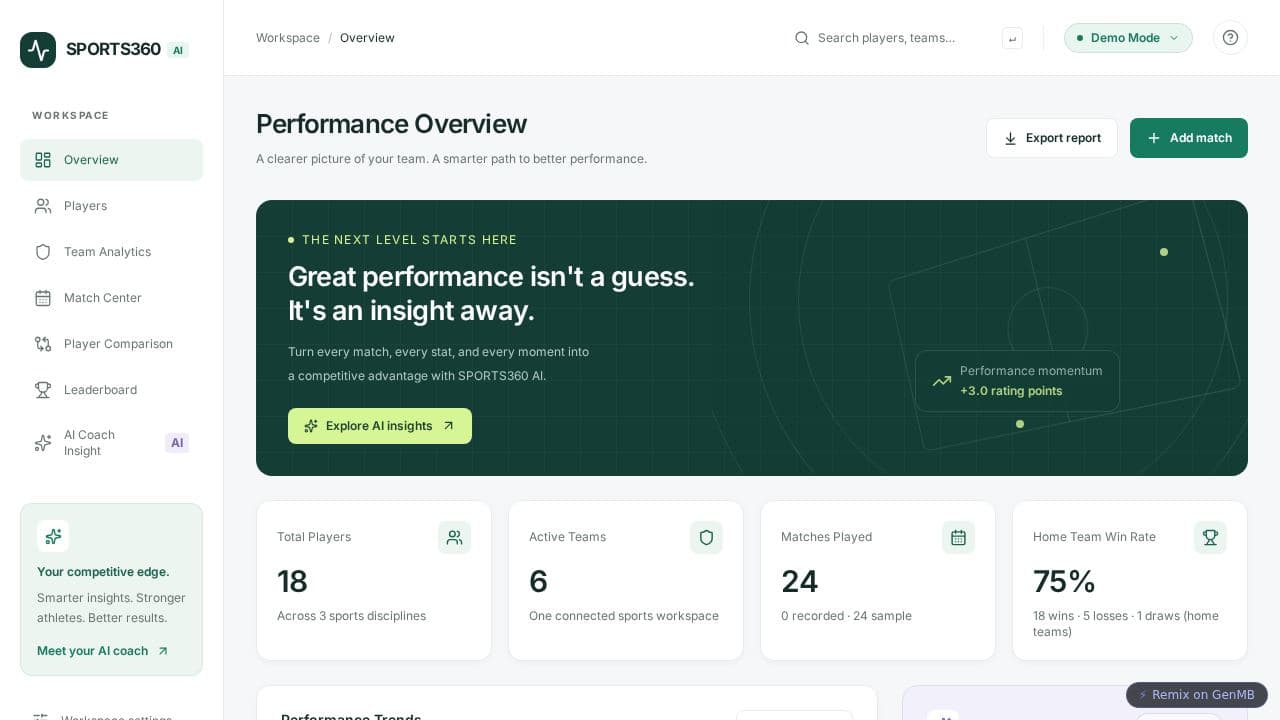Open Team Analytics in the sidebar
Screen dimensions: 1280x720
[111, 252]
